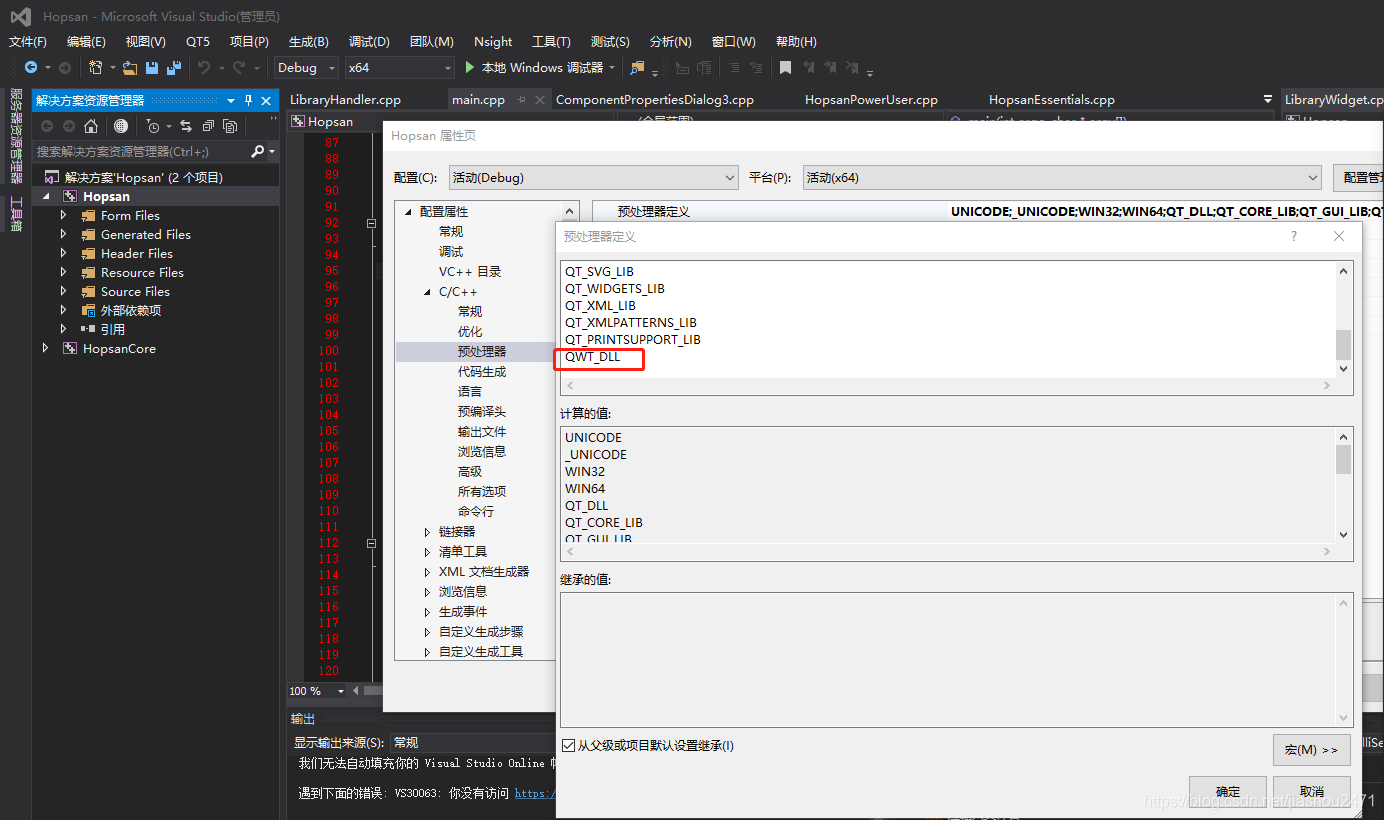Expand the HopsanCore project node
This screenshot has height=820, width=1384.
click(45, 348)
